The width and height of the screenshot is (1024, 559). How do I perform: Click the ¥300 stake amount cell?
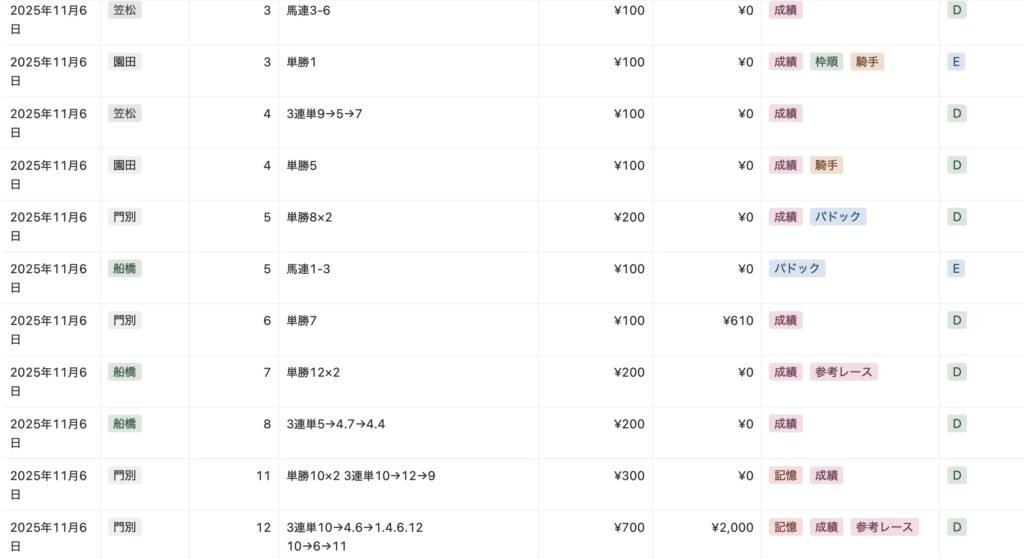click(629, 475)
